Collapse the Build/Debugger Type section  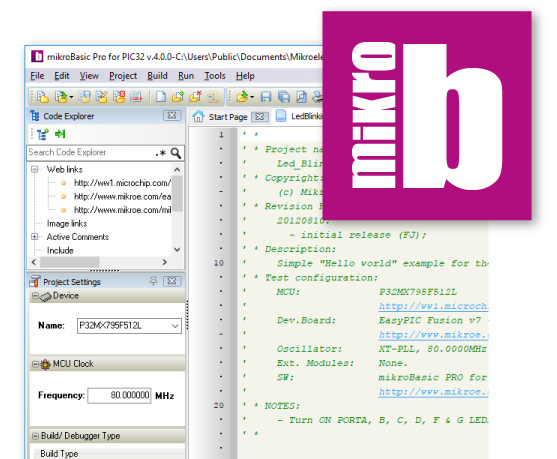pos(35,436)
